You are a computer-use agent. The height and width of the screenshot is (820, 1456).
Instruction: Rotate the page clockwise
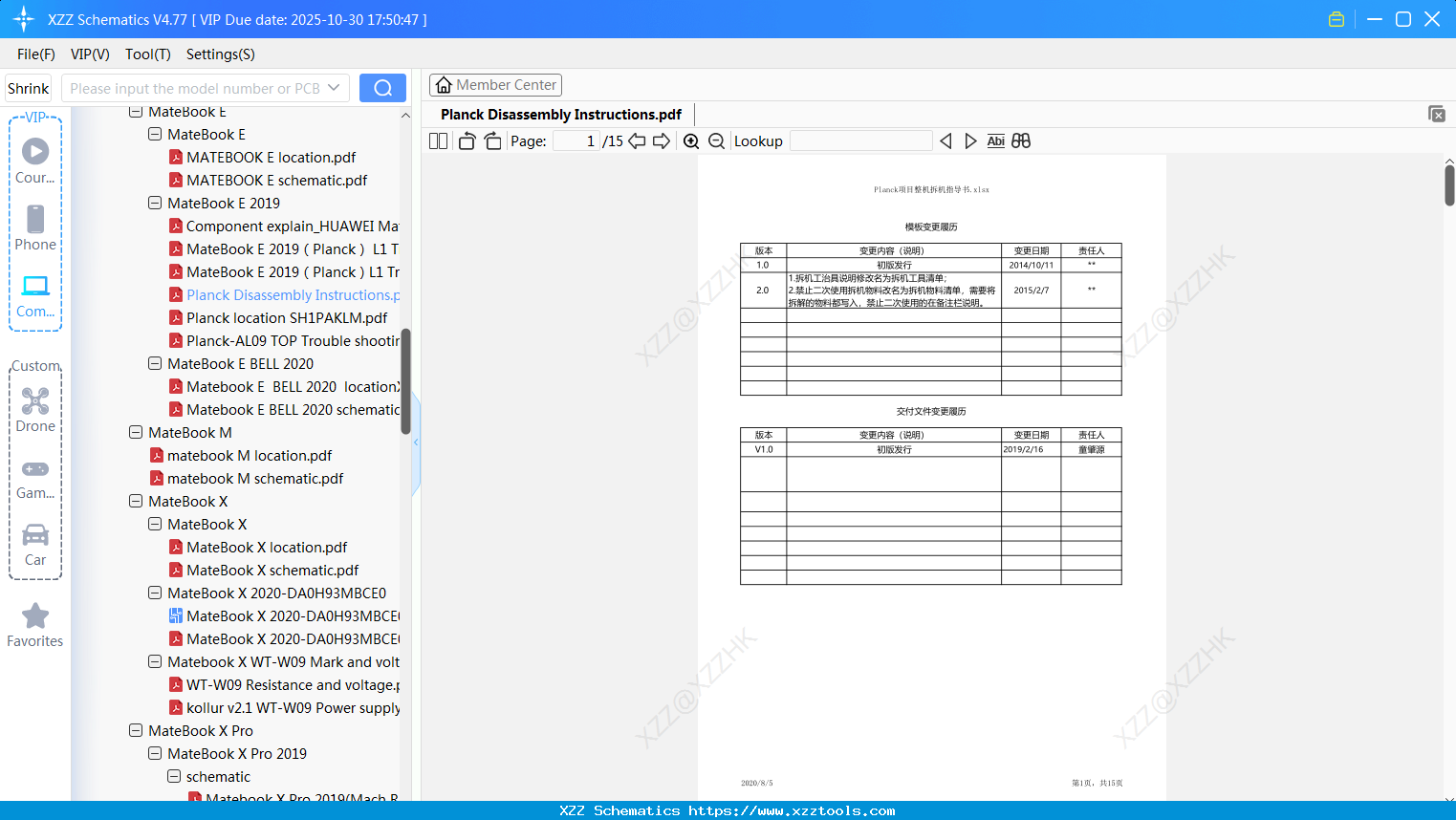click(493, 141)
